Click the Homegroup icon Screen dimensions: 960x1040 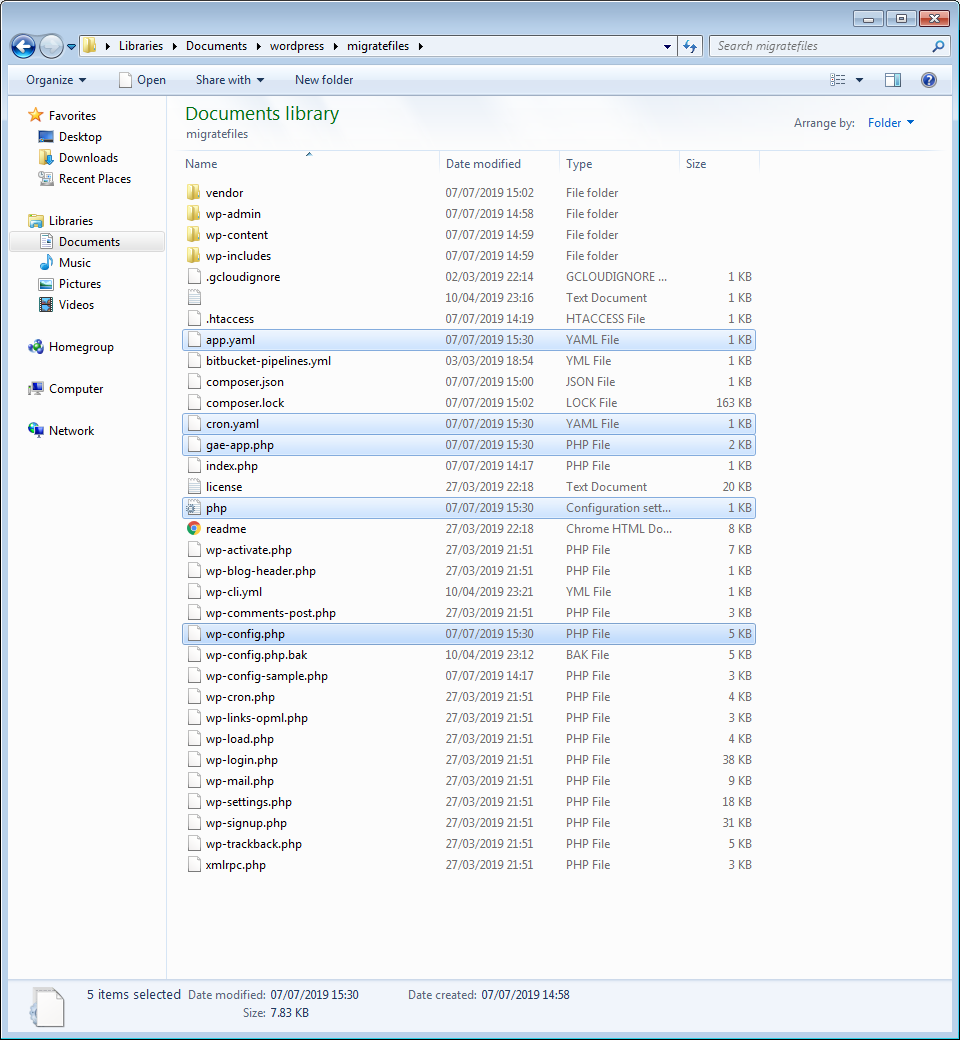[36, 347]
